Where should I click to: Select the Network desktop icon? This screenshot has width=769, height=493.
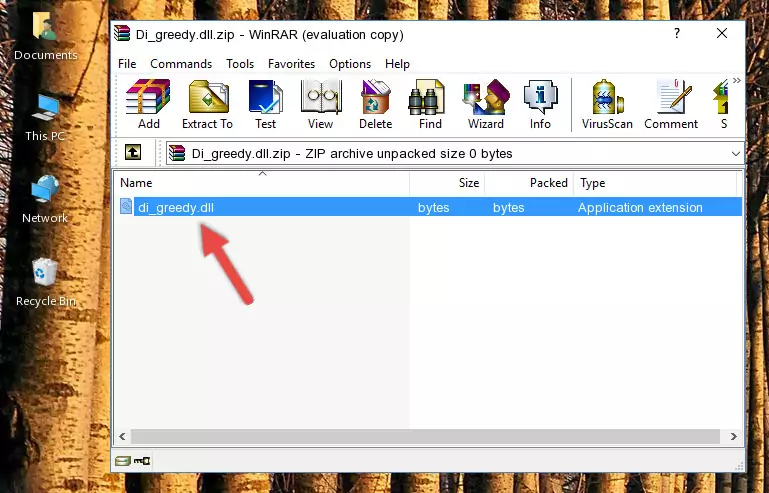[x=45, y=200]
